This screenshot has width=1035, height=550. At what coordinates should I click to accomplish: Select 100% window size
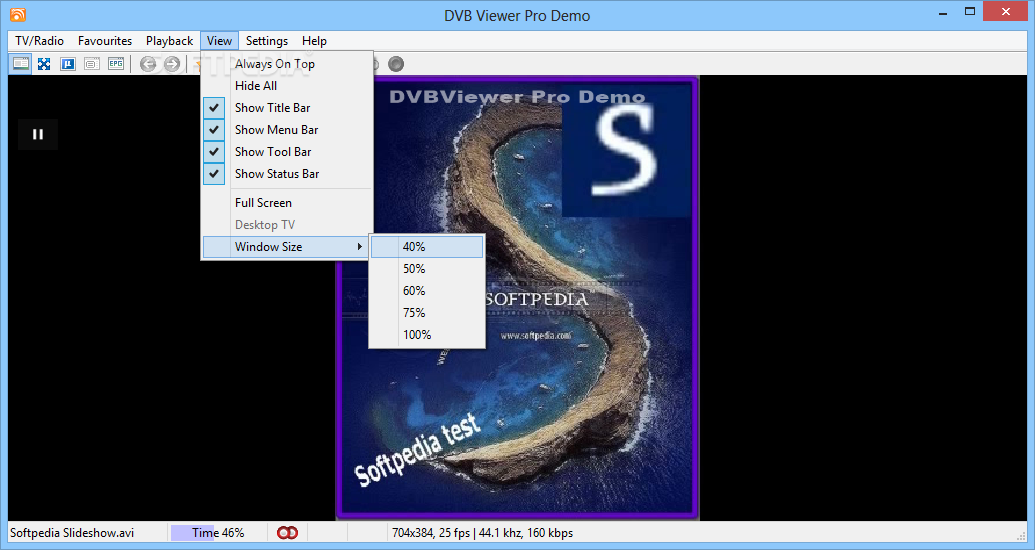(427, 335)
